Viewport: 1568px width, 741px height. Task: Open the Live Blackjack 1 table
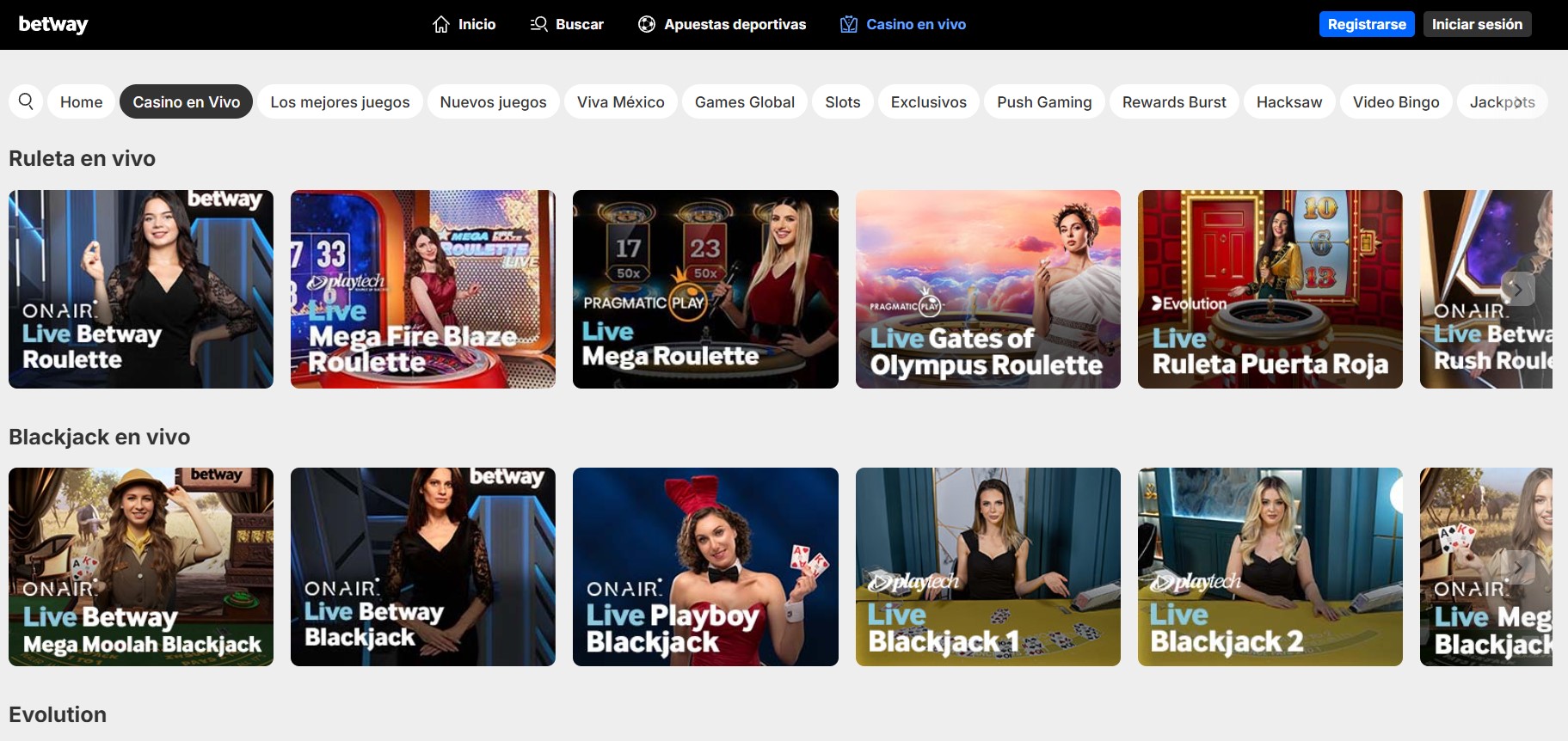[988, 566]
